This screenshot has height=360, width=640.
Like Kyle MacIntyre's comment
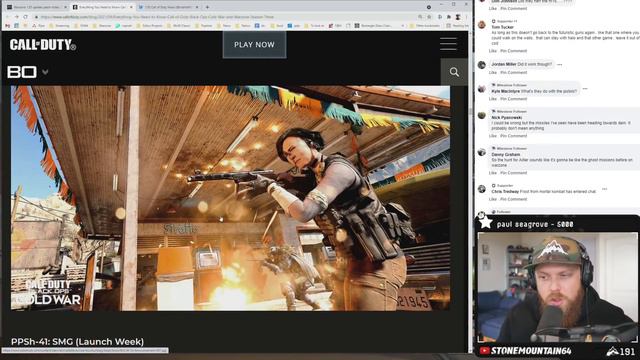pyautogui.click(x=493, y=99)
